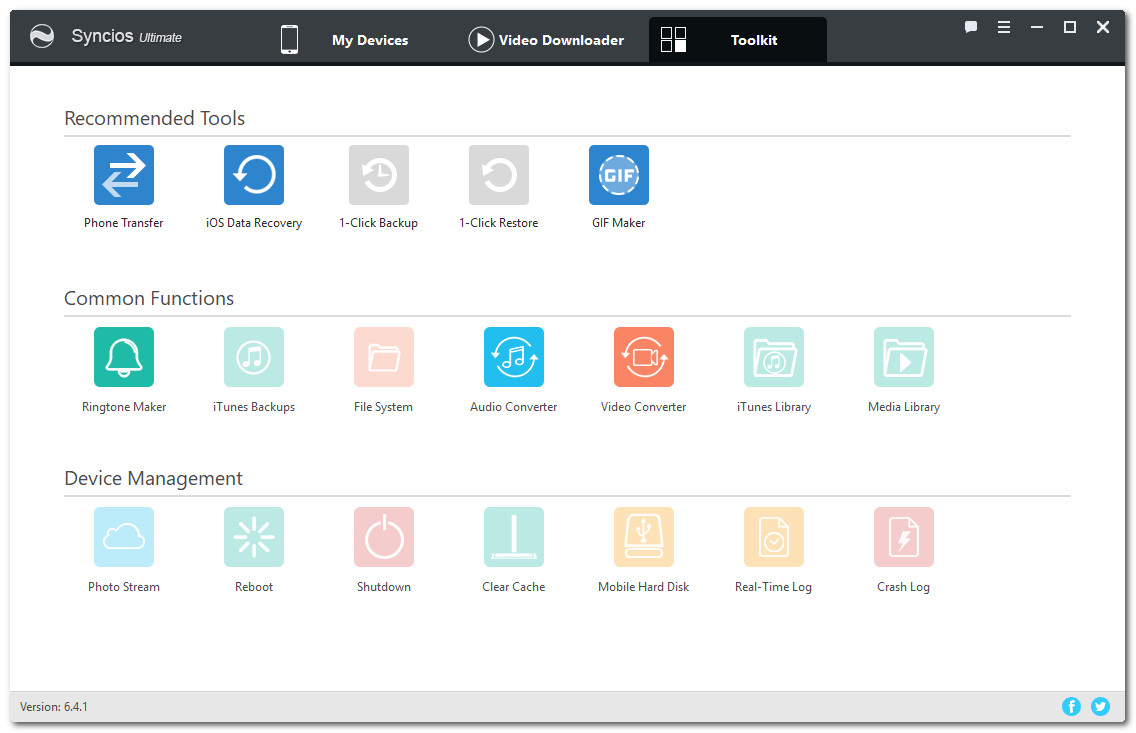Click the Shutdown power icon
The height and width of the screenshot is (733, 1136).
point(384,537)
